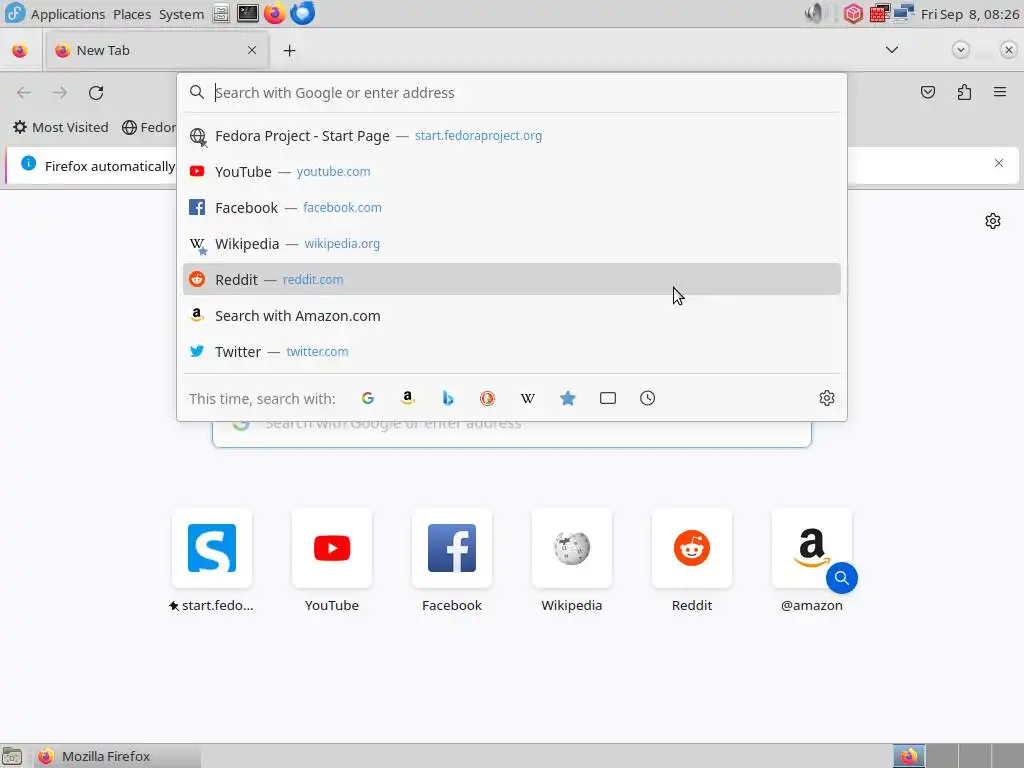Open the network connections tray icon
The height and width of the screenshot is (768, 1024).
[904, 13]
